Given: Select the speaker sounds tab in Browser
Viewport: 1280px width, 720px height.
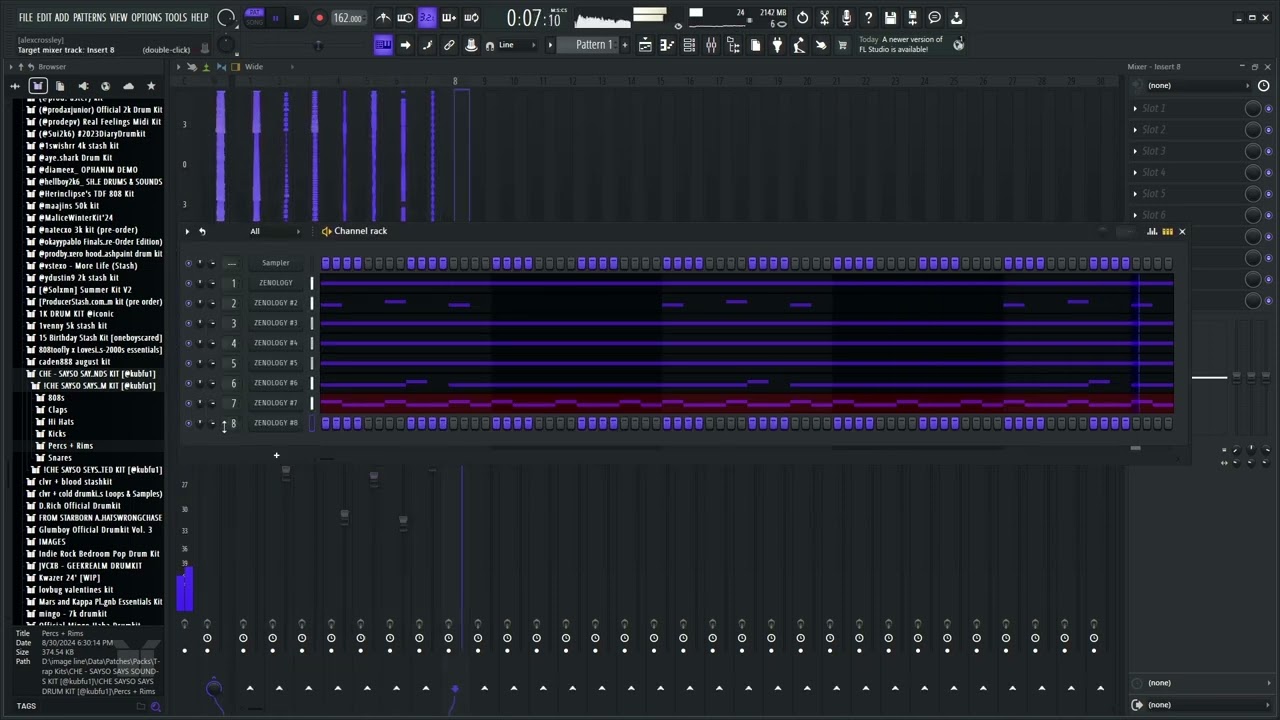Looking at the screenshot, I should pyautogui.click(x=83, y=86).
